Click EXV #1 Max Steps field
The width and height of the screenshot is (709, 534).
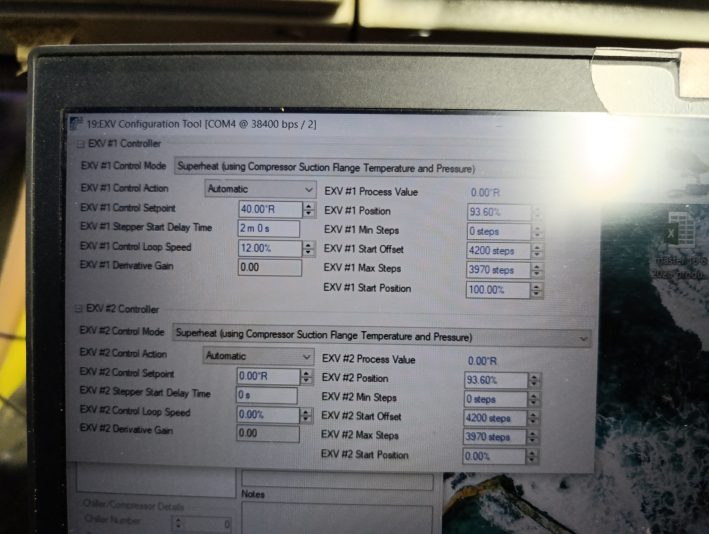point(498,270)
